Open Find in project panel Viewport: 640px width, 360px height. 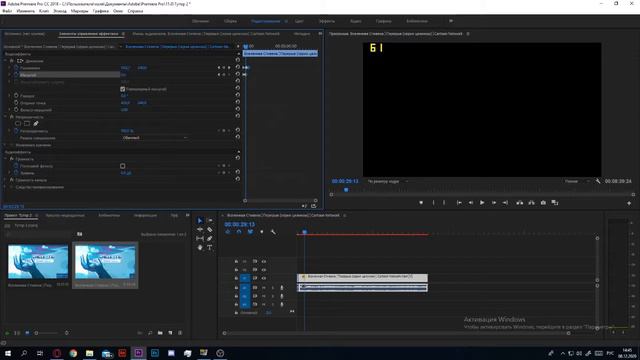[x=150, y=333]
